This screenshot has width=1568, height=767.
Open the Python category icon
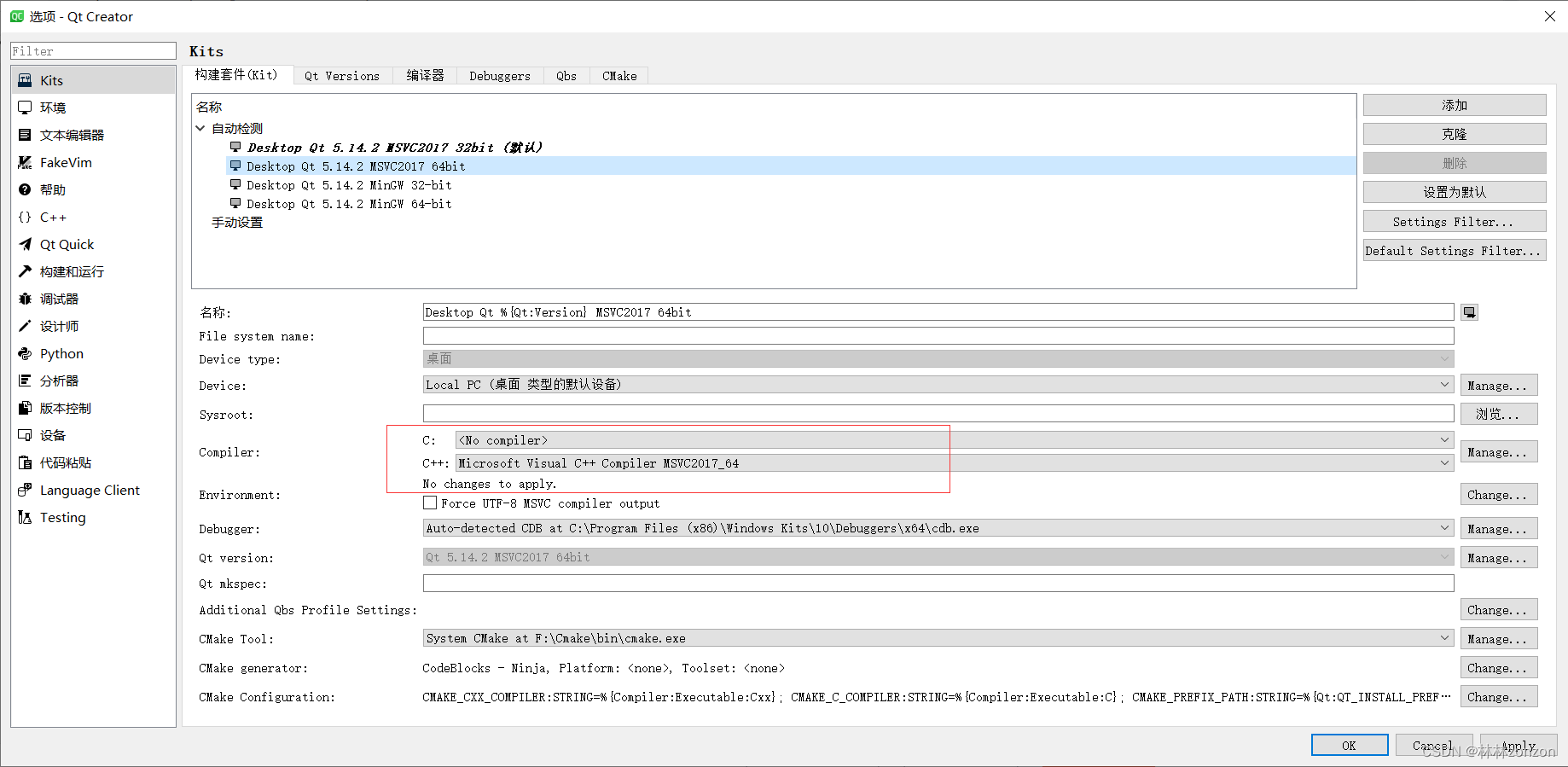coord(25,353)
